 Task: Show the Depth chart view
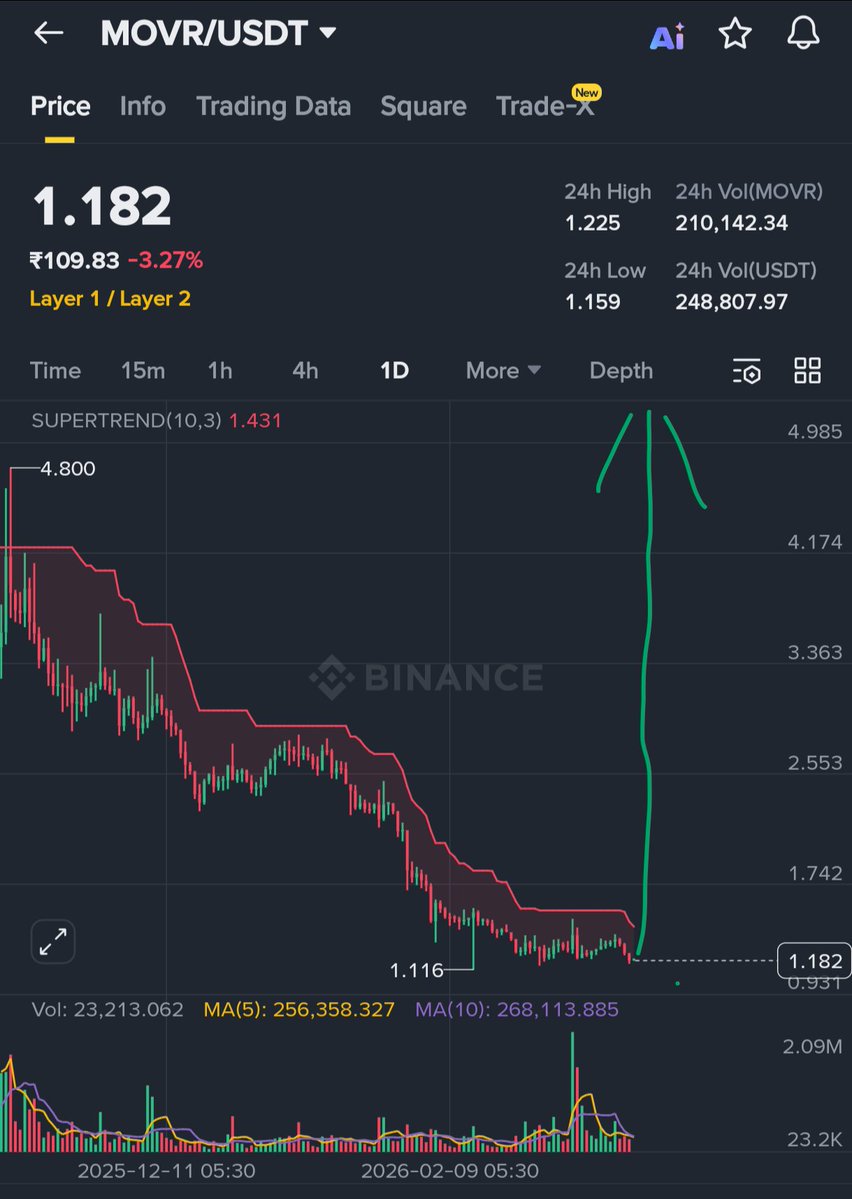(x=621, y=371)
